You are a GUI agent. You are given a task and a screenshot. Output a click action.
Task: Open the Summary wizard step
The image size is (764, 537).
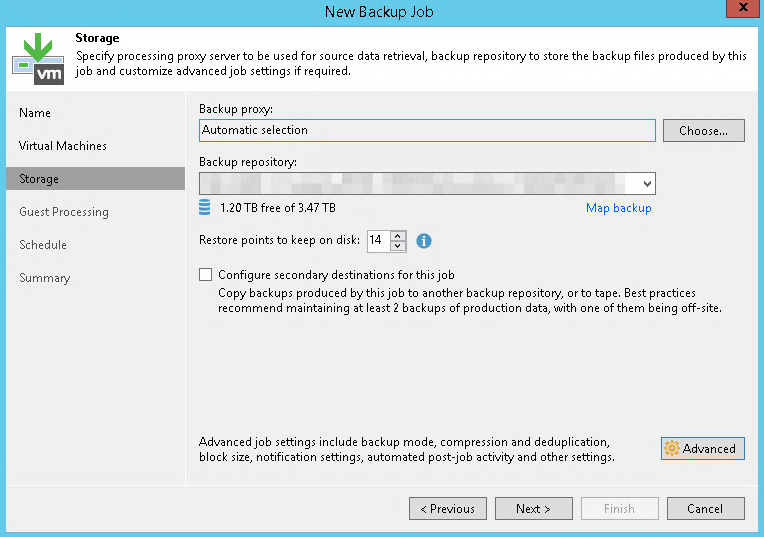pyautogui.click(x=44, y=278)
